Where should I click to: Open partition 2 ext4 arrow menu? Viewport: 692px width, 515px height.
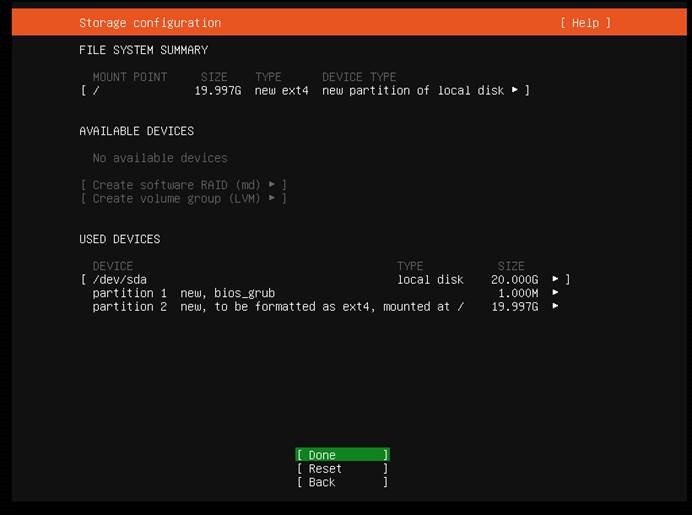[555, 306]
